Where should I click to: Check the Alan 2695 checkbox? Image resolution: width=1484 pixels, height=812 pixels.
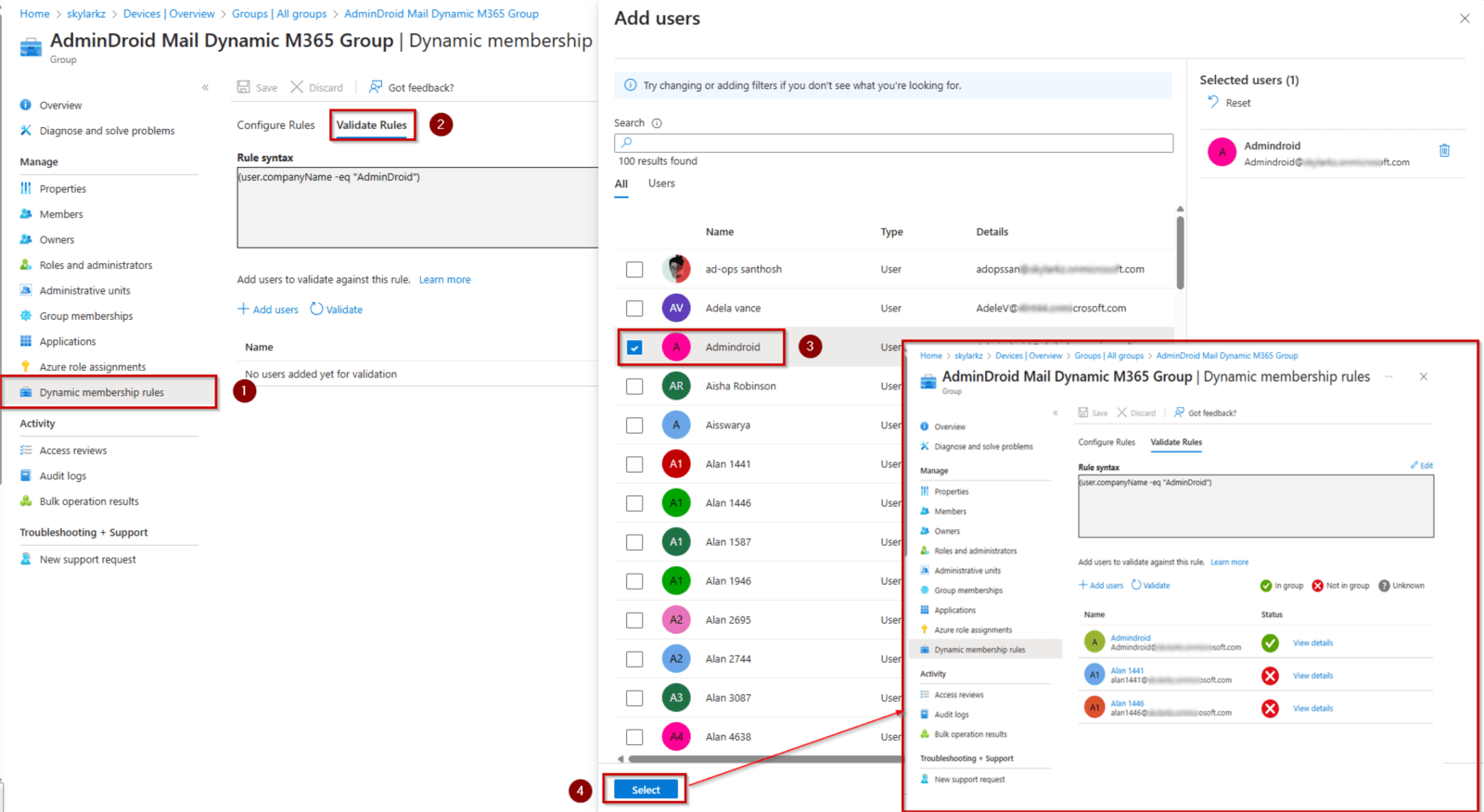tap(634, 620)
